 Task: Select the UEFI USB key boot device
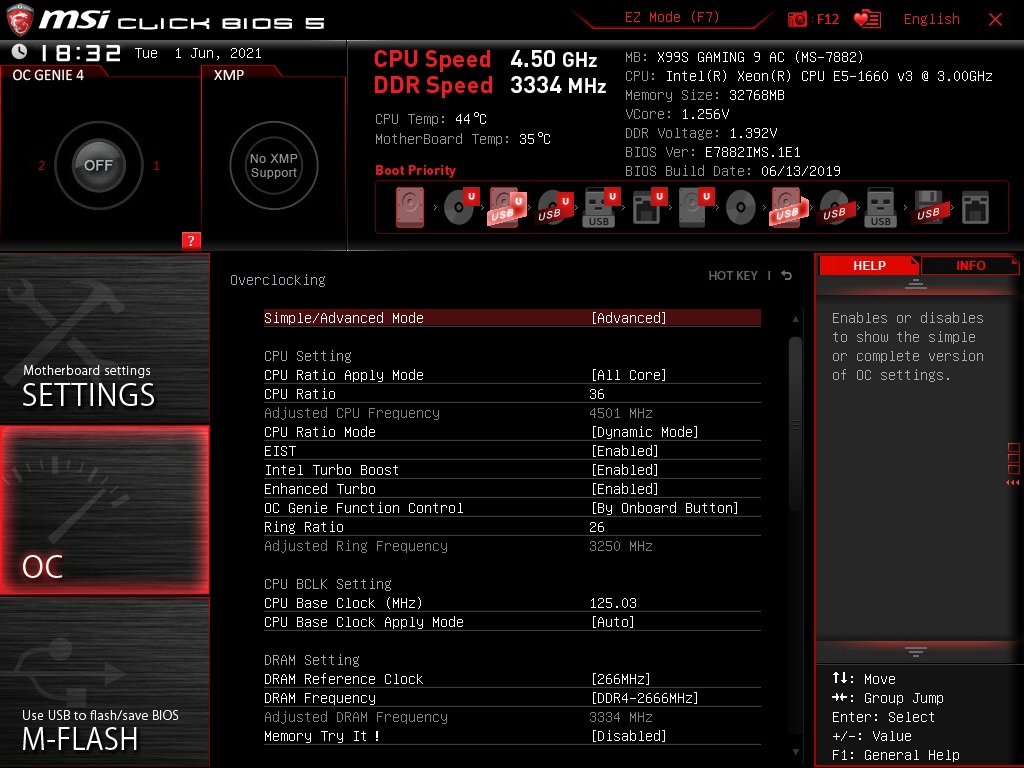(x=600, y=208)
